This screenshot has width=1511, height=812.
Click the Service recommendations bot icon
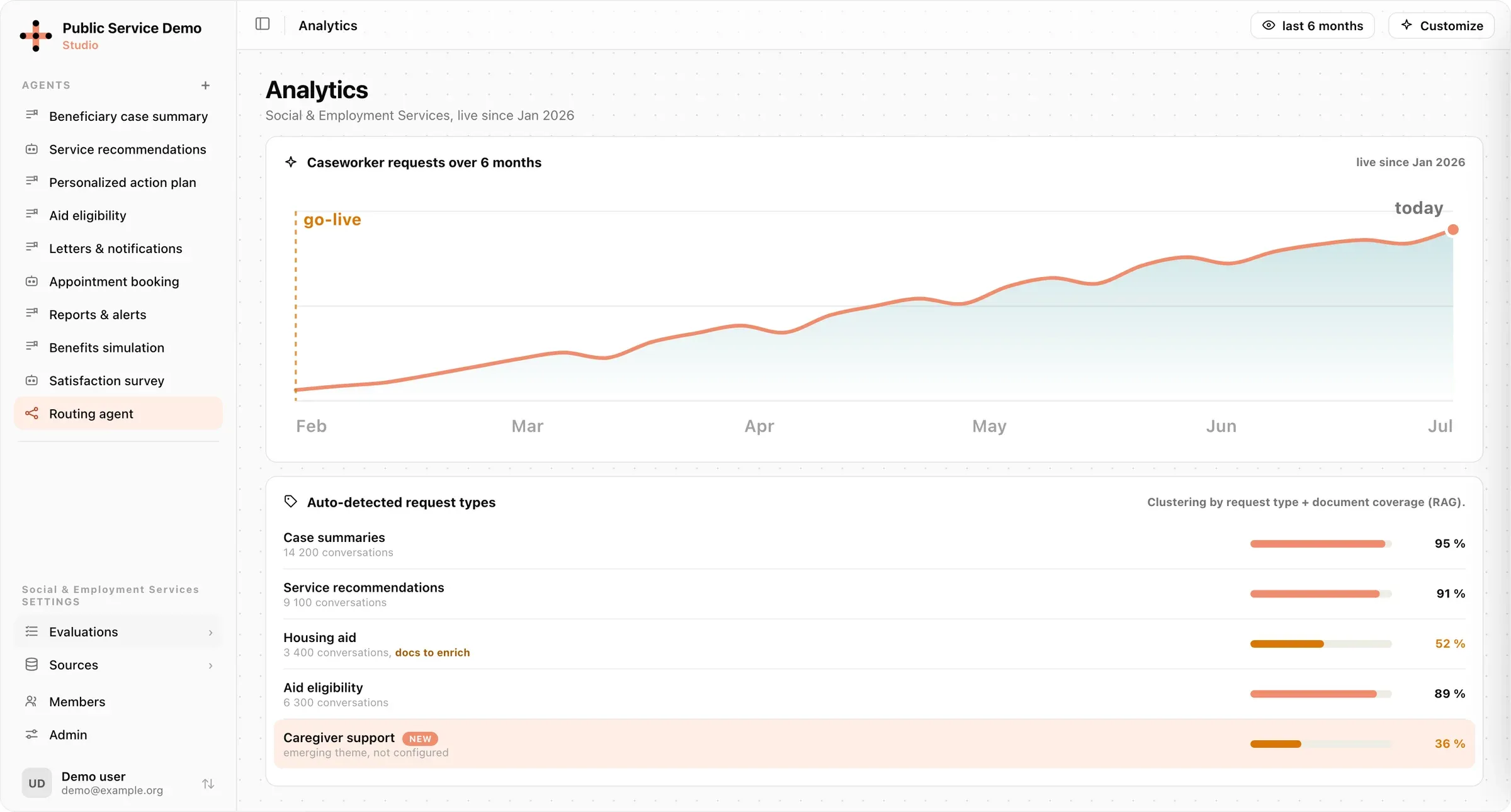click(31, 149)
